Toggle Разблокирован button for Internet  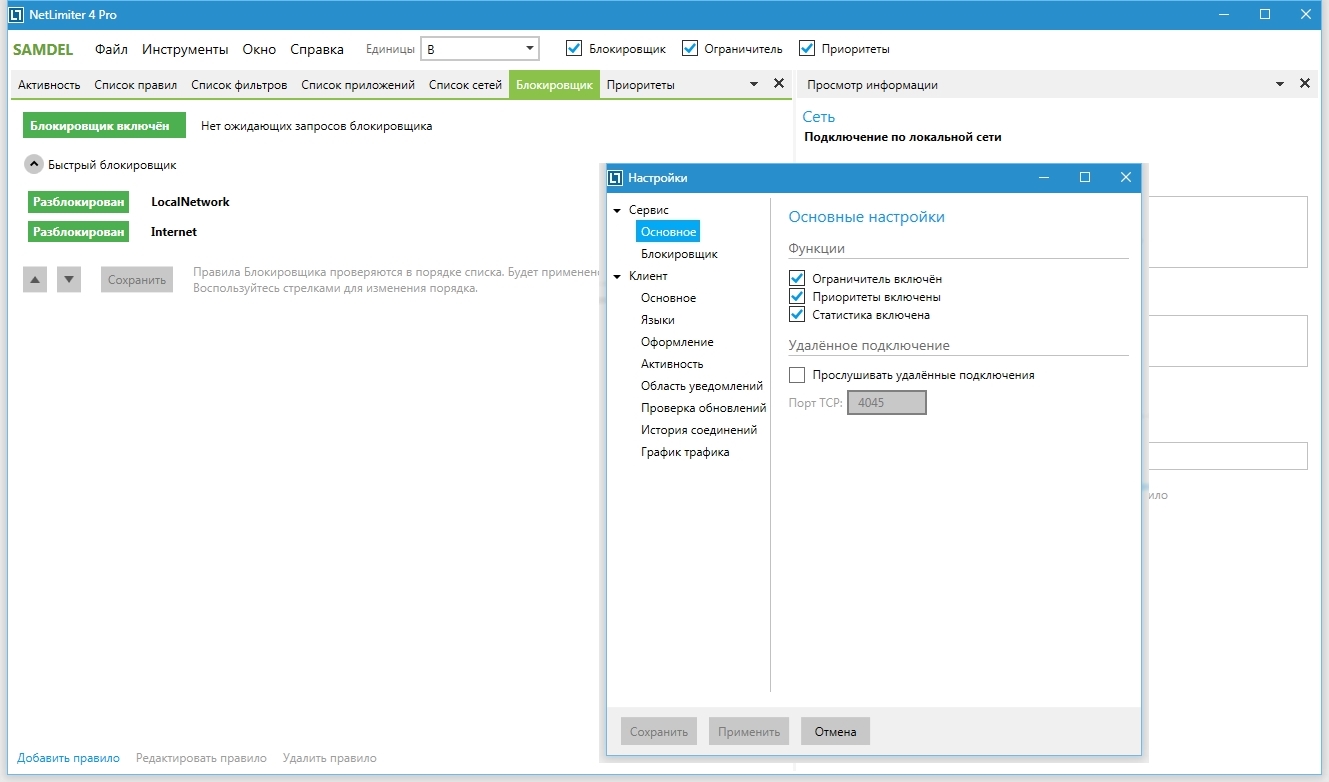[x=79, y=231]
